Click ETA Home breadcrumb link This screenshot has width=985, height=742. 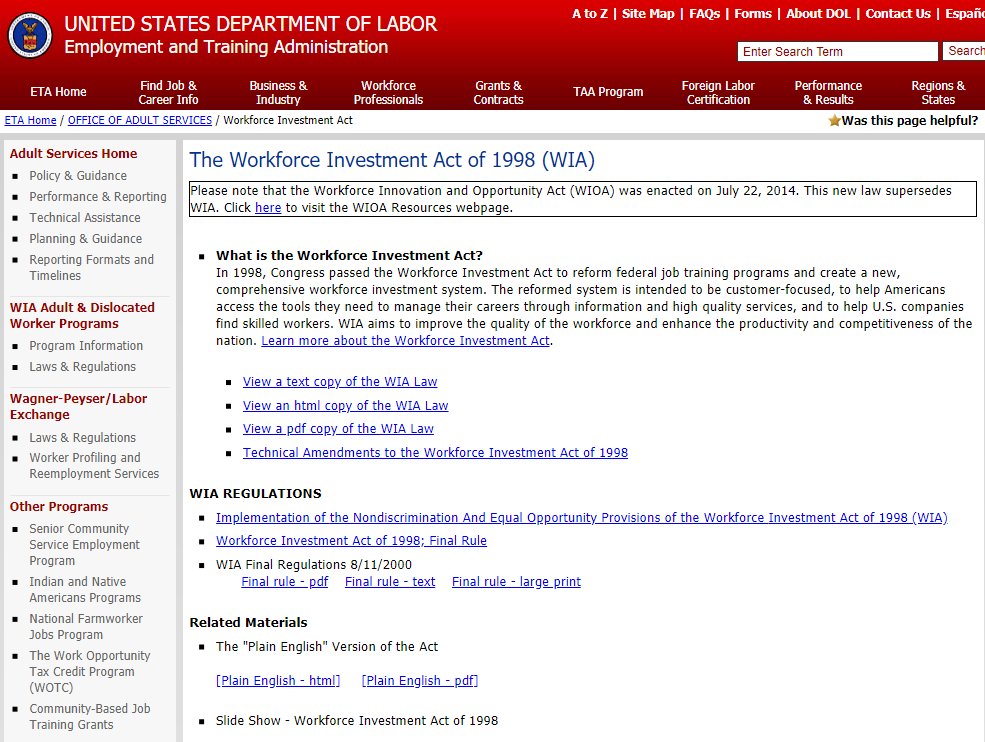30,120
